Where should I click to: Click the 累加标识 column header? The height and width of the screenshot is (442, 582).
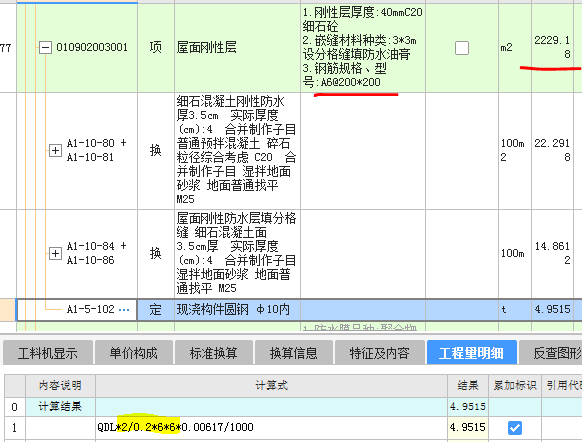[515, 386]
